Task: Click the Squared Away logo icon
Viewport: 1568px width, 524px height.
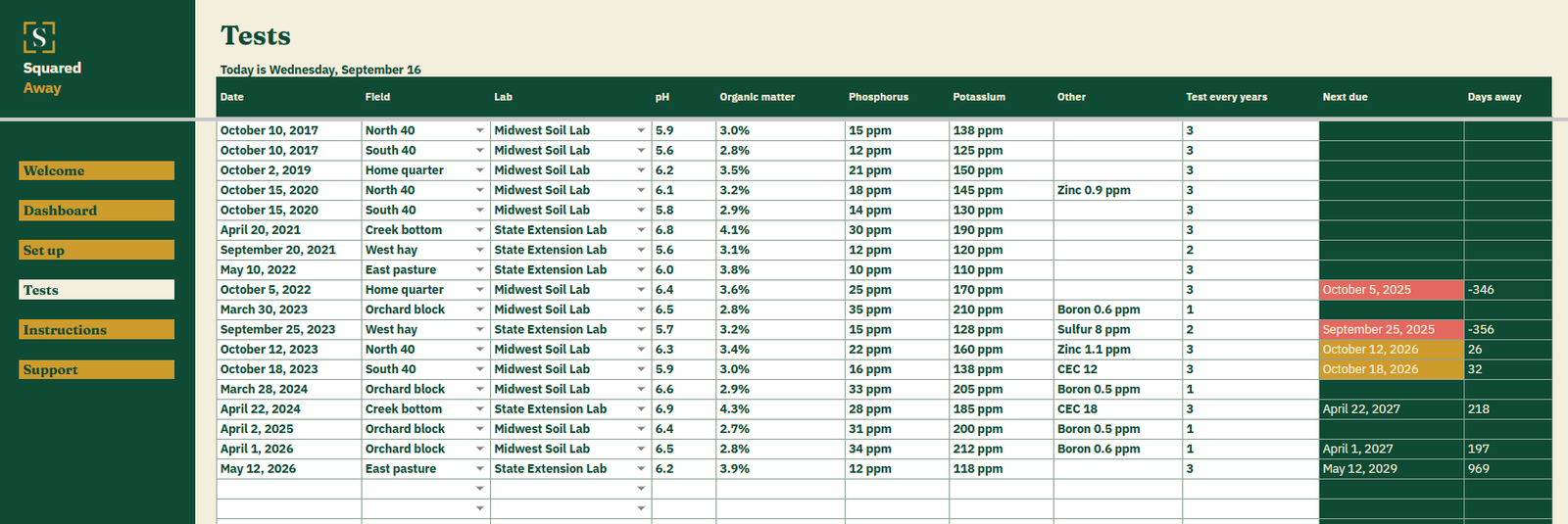Action: (39, 37)
